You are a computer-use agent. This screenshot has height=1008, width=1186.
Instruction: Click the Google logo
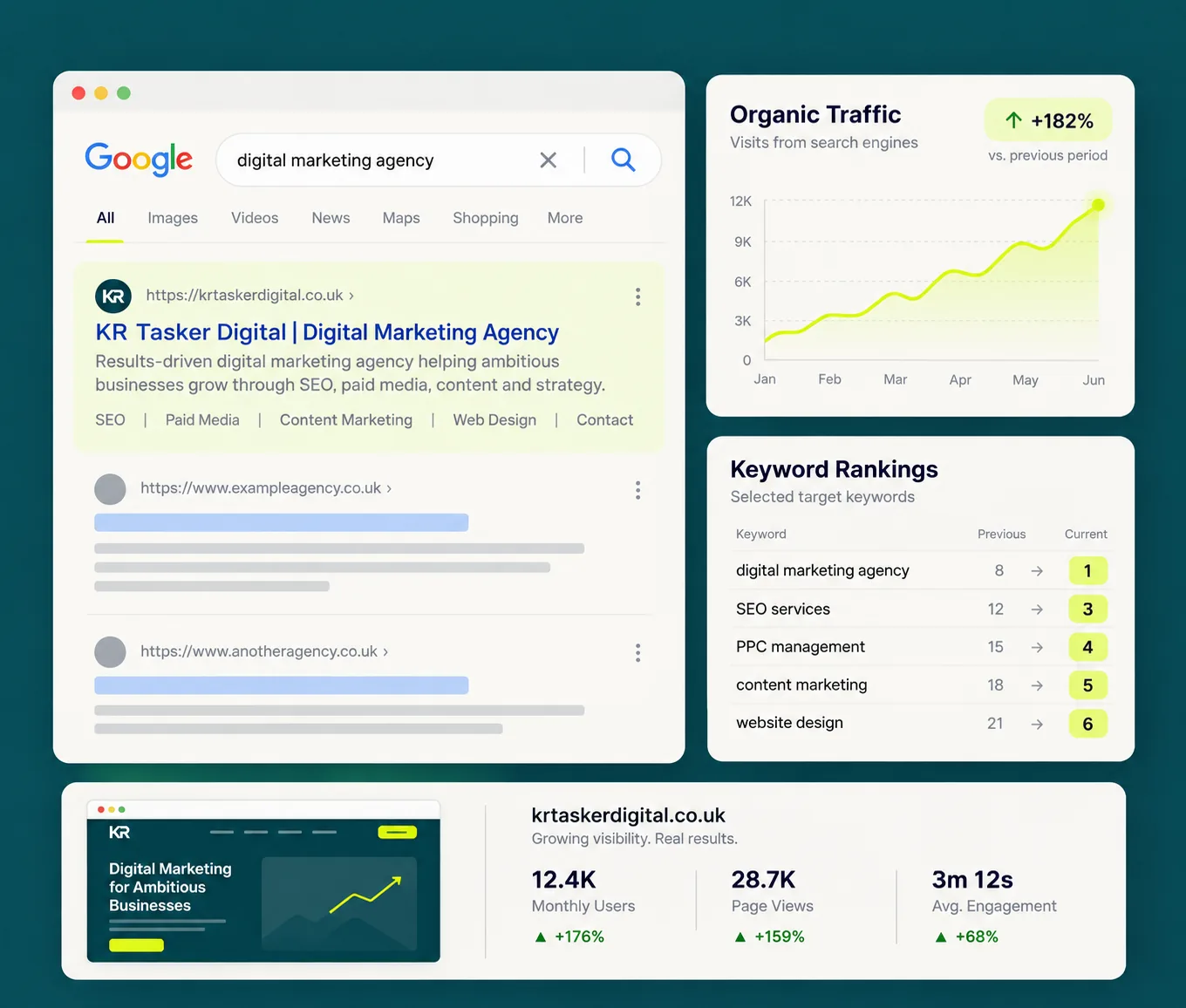pos(139,160)
